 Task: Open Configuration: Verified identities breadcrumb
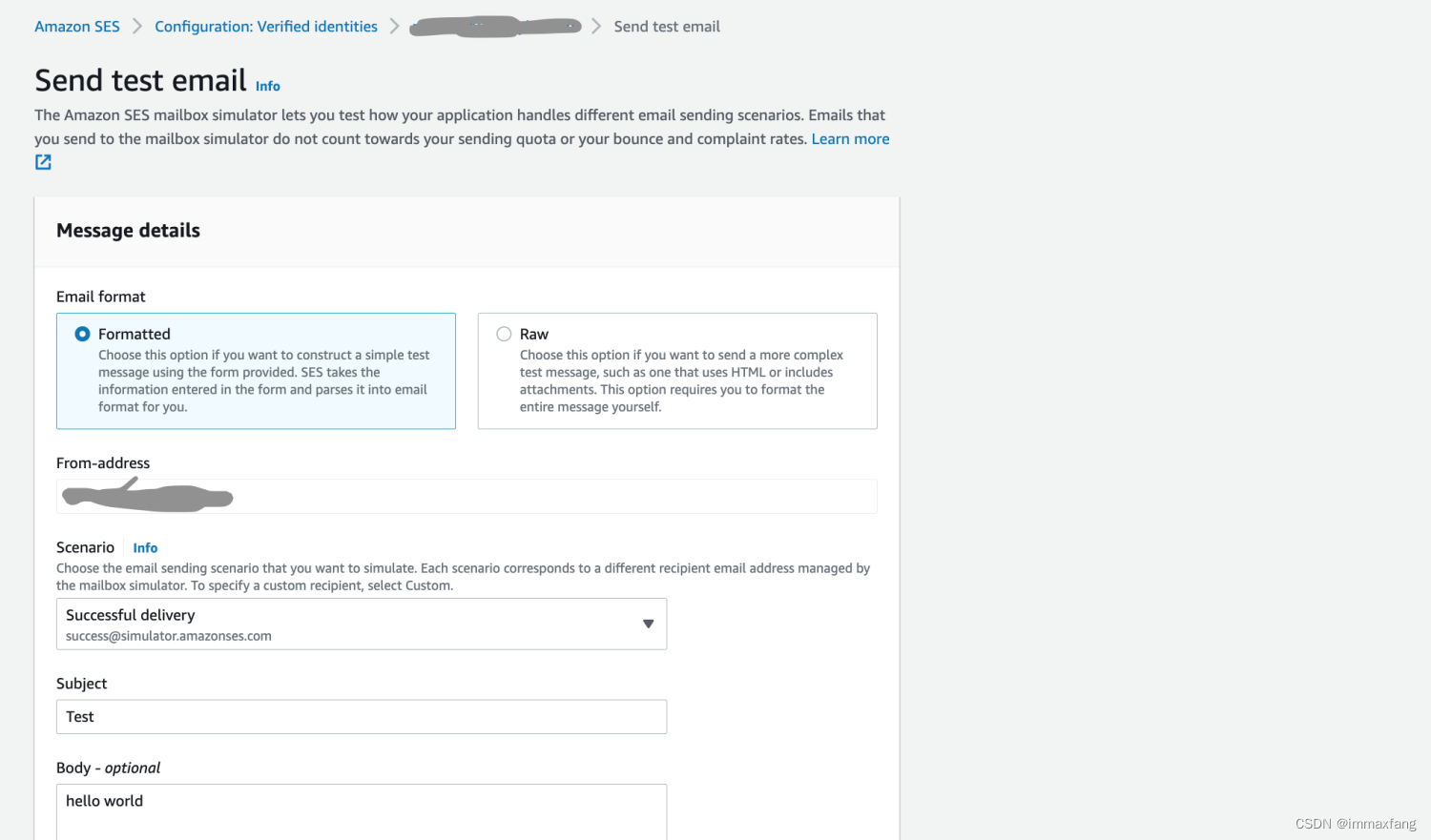[x=266, y=27]
